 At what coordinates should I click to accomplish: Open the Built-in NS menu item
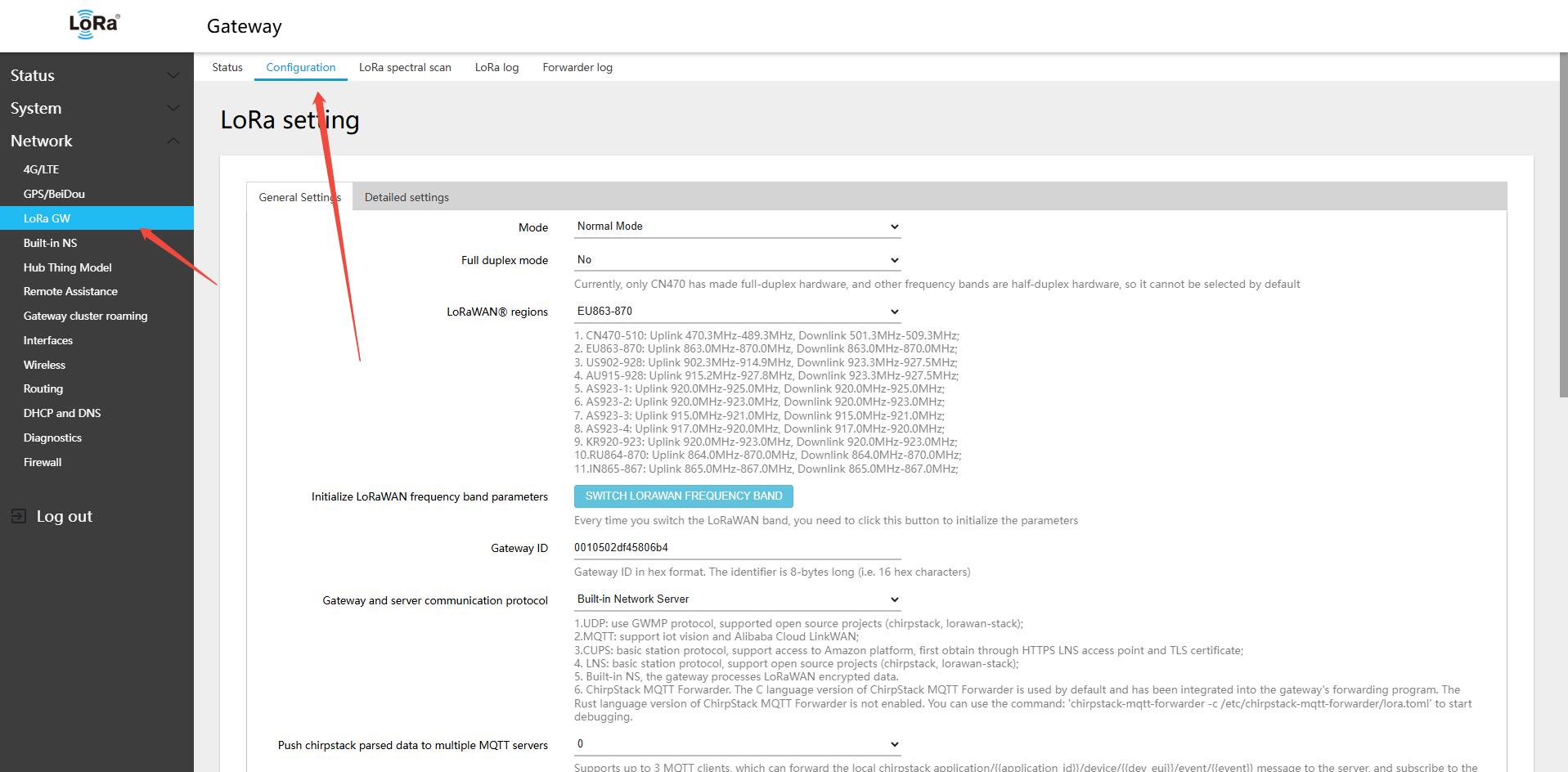[x=51, y=243]
